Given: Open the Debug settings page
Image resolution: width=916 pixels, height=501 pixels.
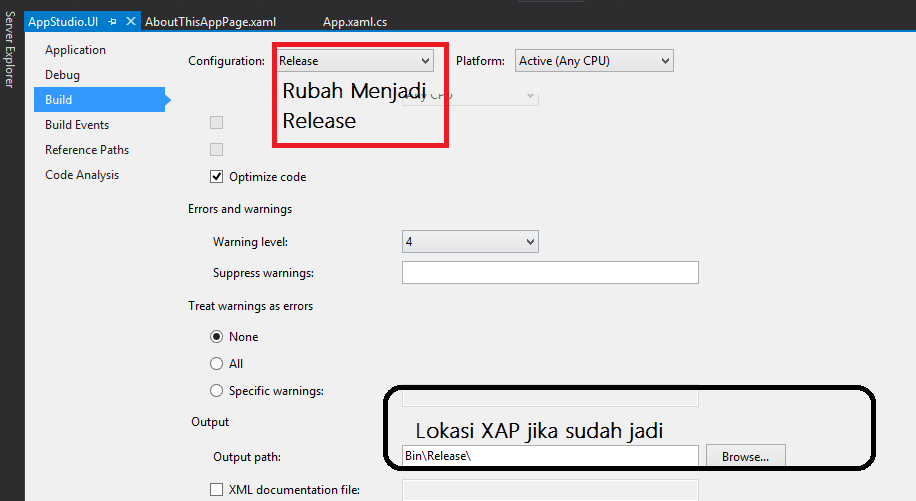Looking at the screenshot, I should [62, 75].
